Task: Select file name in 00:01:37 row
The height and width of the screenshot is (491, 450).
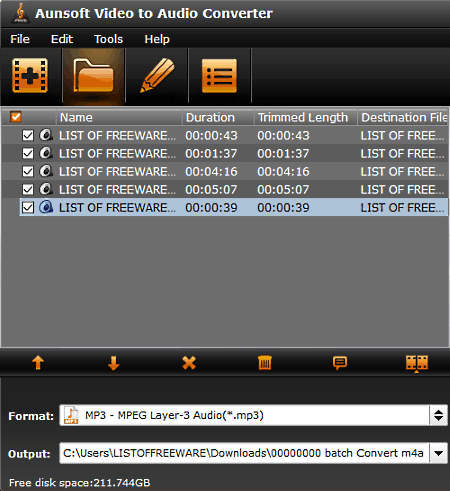Action: tap(117, 154)
